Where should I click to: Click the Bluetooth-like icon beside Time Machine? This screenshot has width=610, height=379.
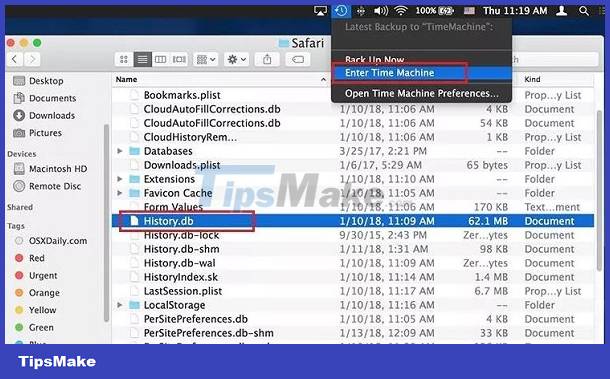(x=361, y=11)
